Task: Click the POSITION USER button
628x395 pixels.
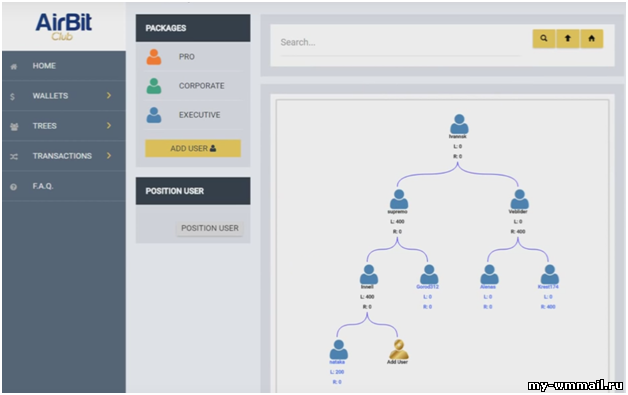Action: [x=209, y=228]
